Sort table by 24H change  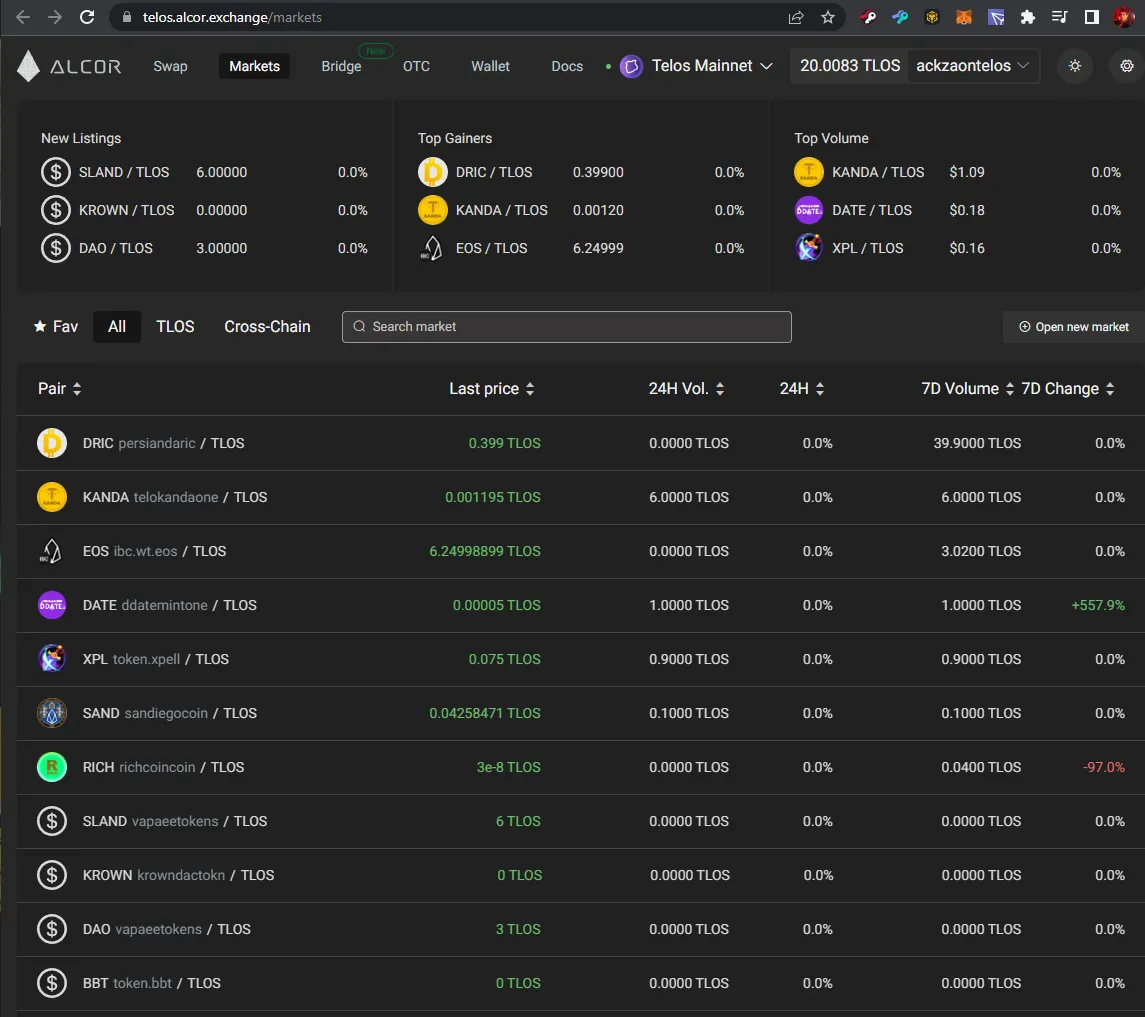tap(802, 388)
